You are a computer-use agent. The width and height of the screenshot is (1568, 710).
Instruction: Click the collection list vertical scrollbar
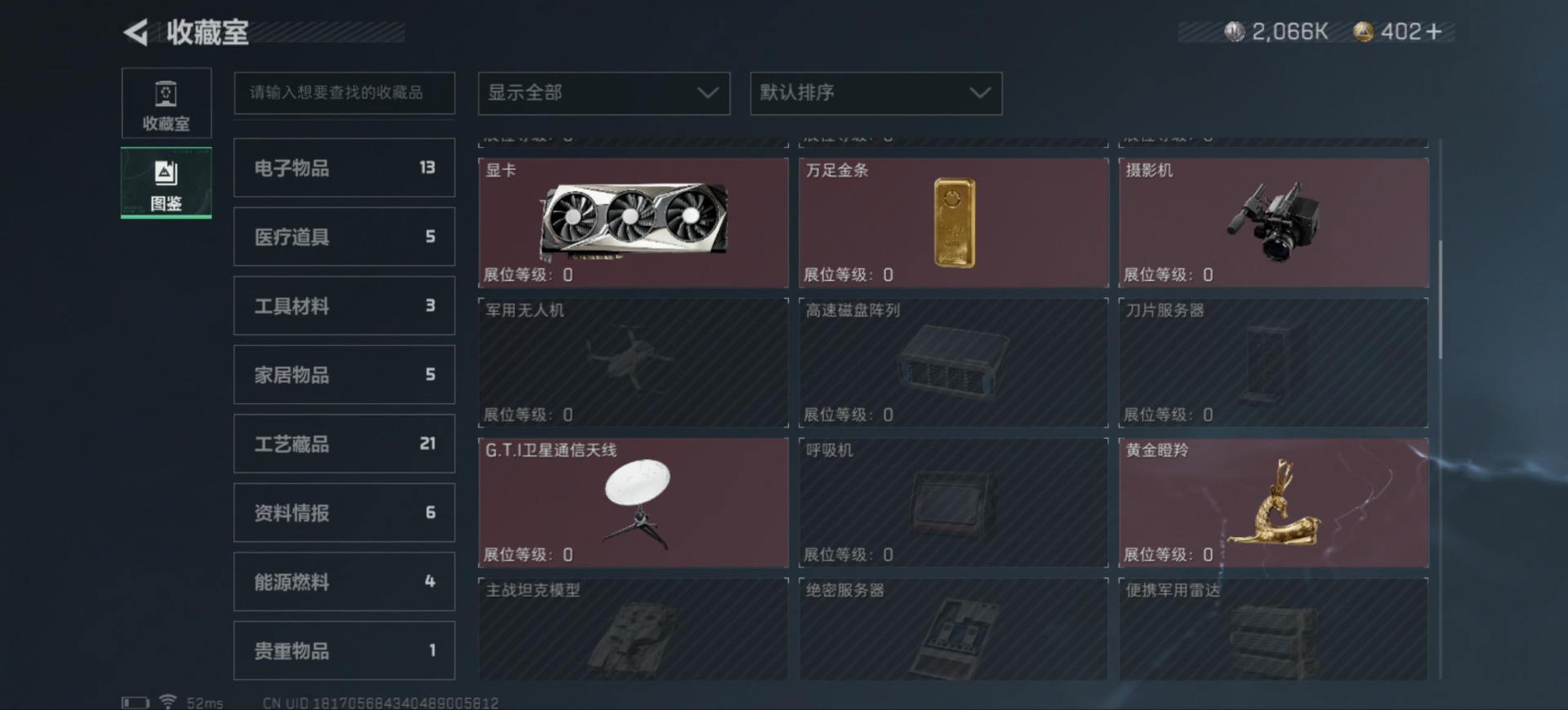tap(1440, 300)
